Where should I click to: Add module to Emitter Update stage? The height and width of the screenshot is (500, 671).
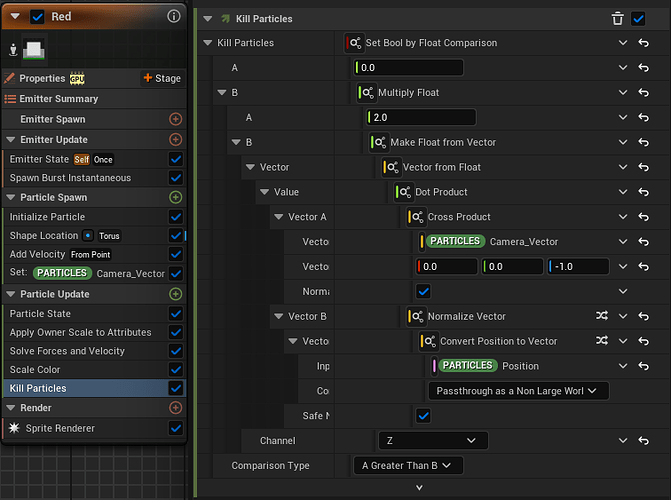(x=175, y=140)
